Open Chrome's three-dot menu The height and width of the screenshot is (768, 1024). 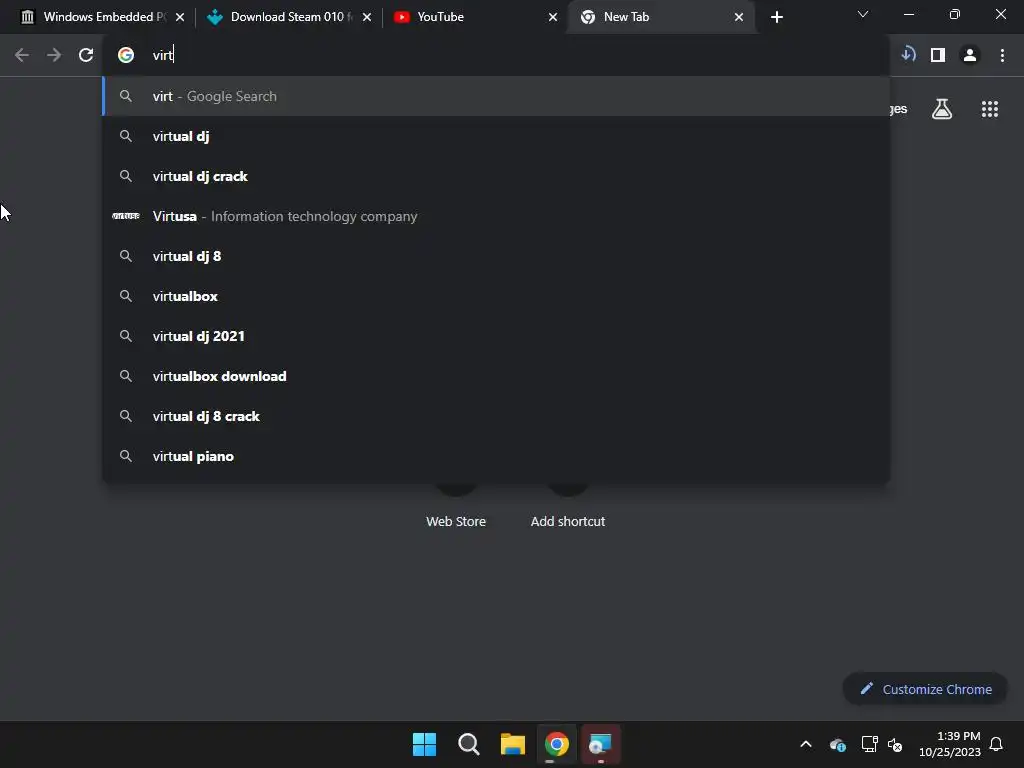[x=1002, y=55]
